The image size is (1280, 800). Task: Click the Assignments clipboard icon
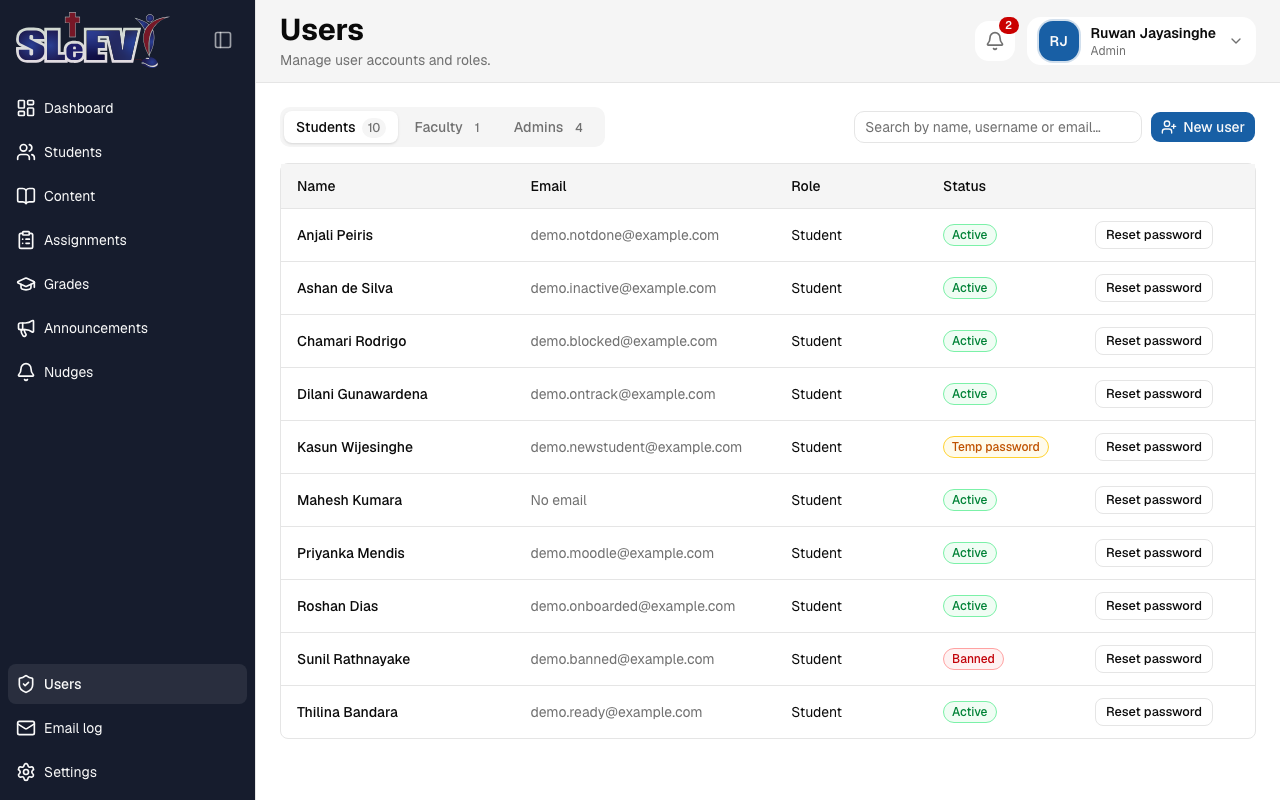tap(26, 240)
